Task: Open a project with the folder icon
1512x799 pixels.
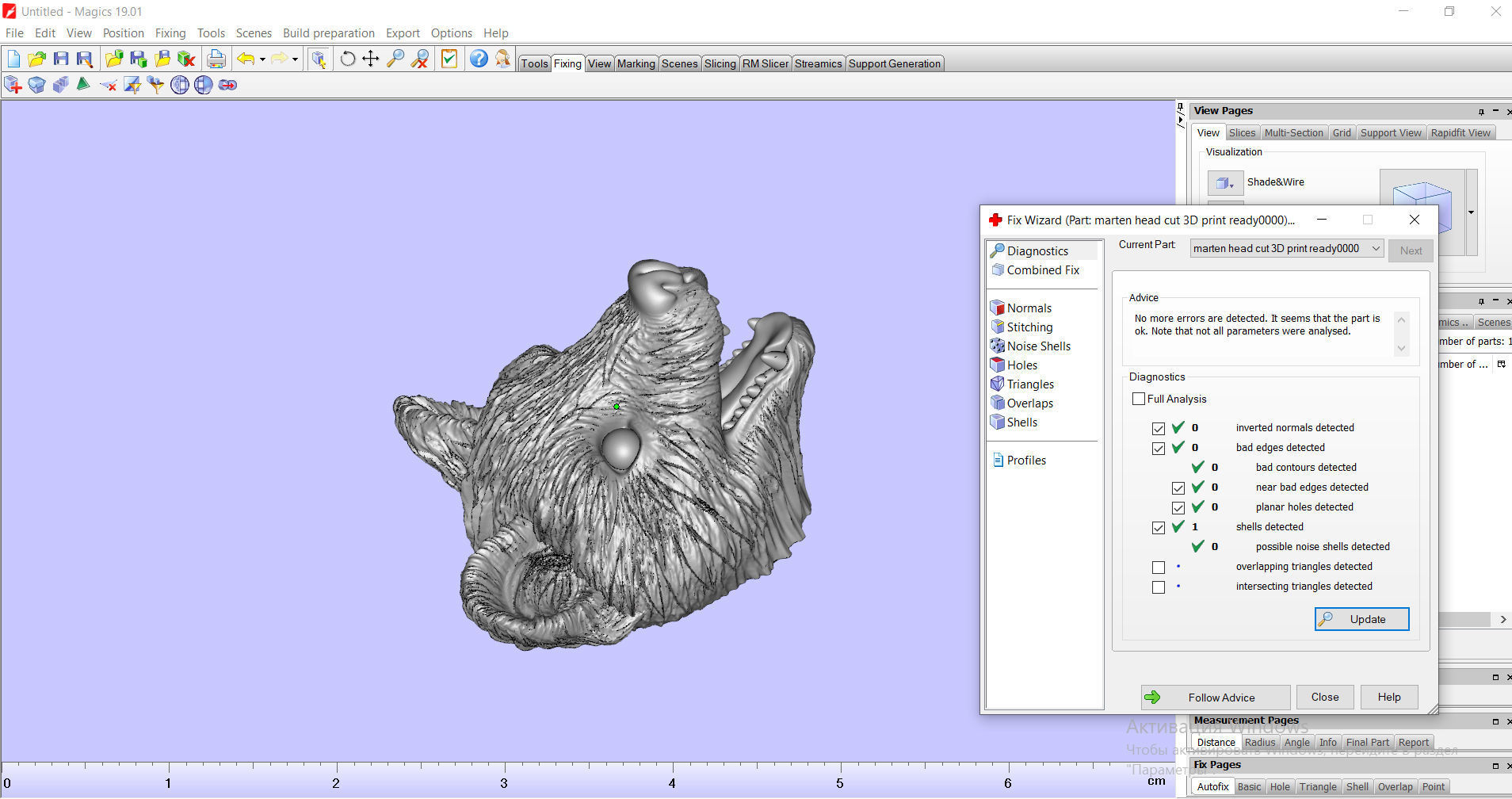Action: click(x=36, y=59)
